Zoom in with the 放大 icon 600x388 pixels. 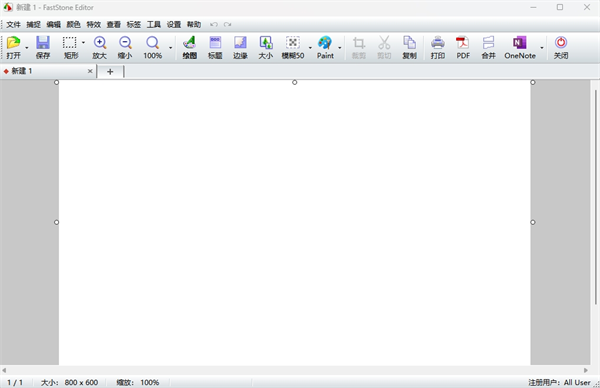click(x=99, y=47)
